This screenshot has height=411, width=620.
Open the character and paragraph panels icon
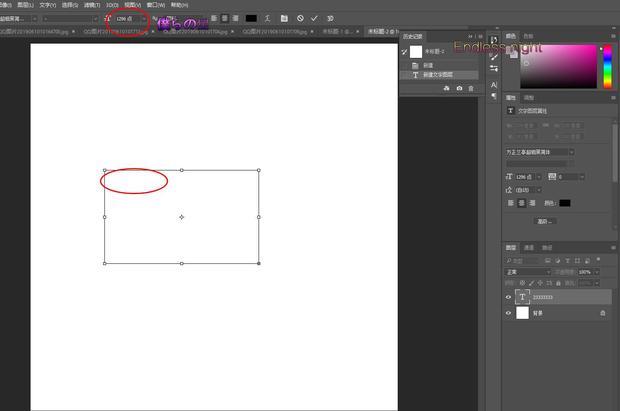pyautogui.click(x=284, y=18)
